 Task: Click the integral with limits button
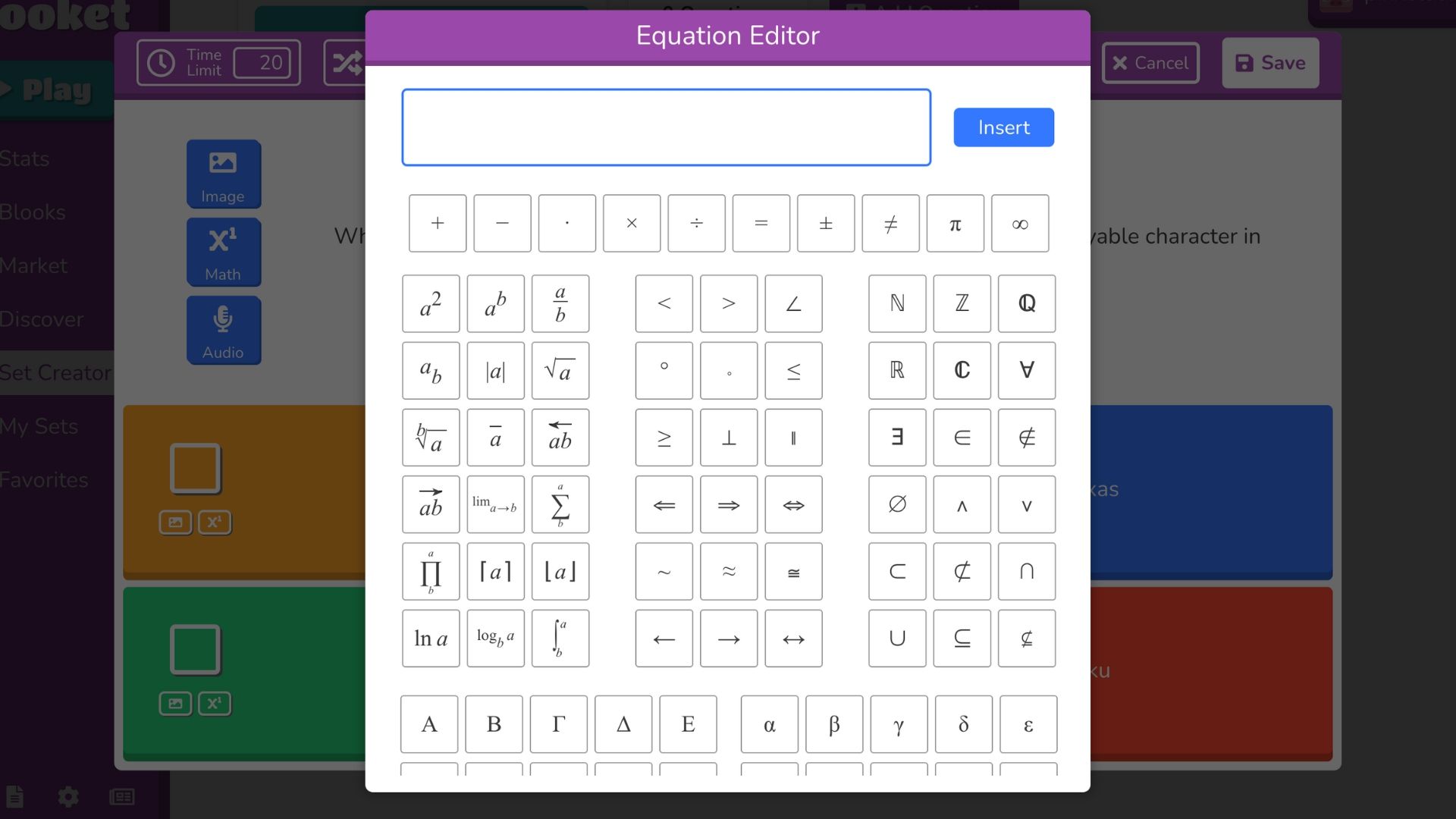[x=560, y=638]
